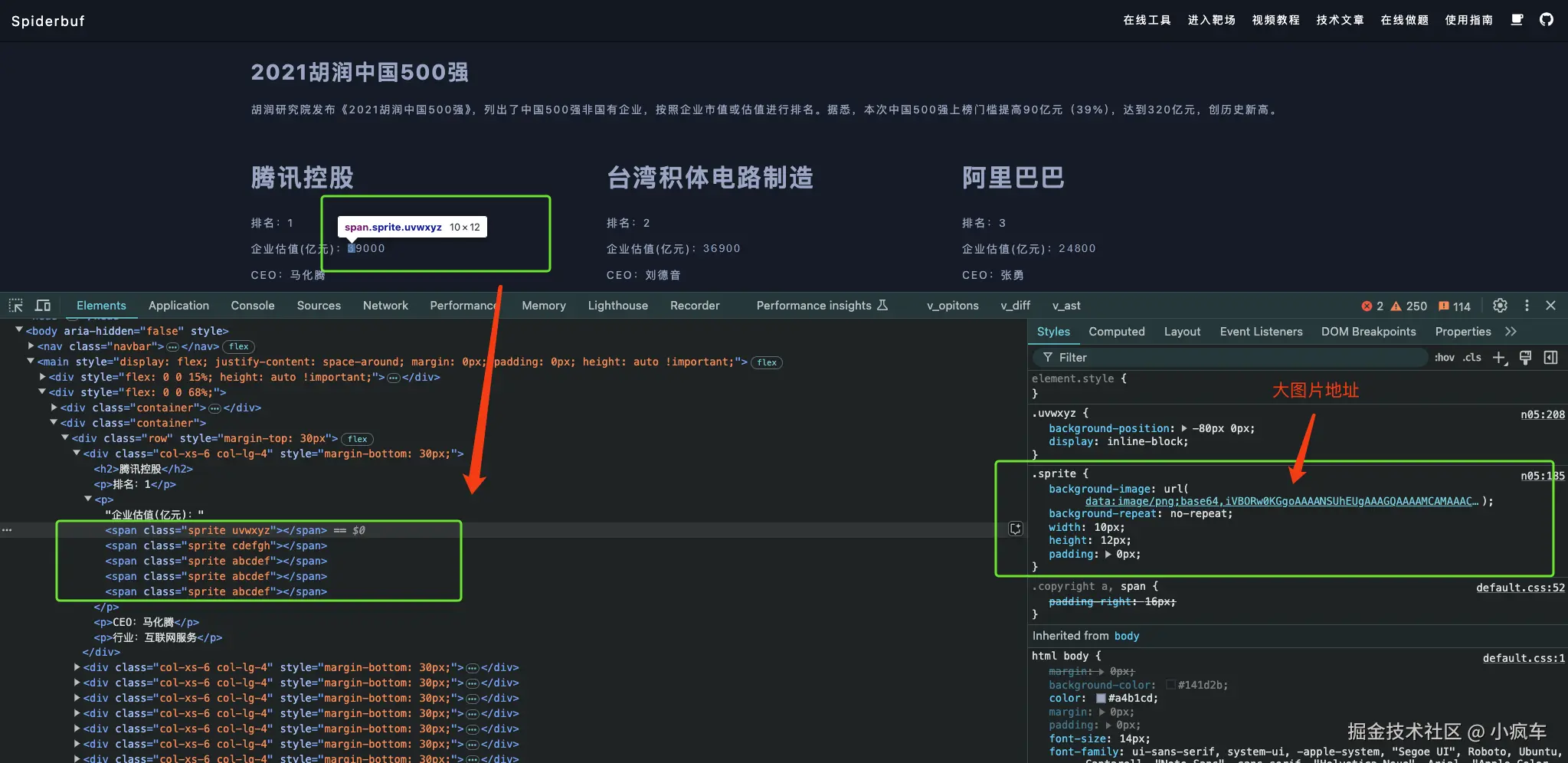Screen dimensions: 1568x763
Task: Activate the inspect element picker icon
Action: point(15,306)
